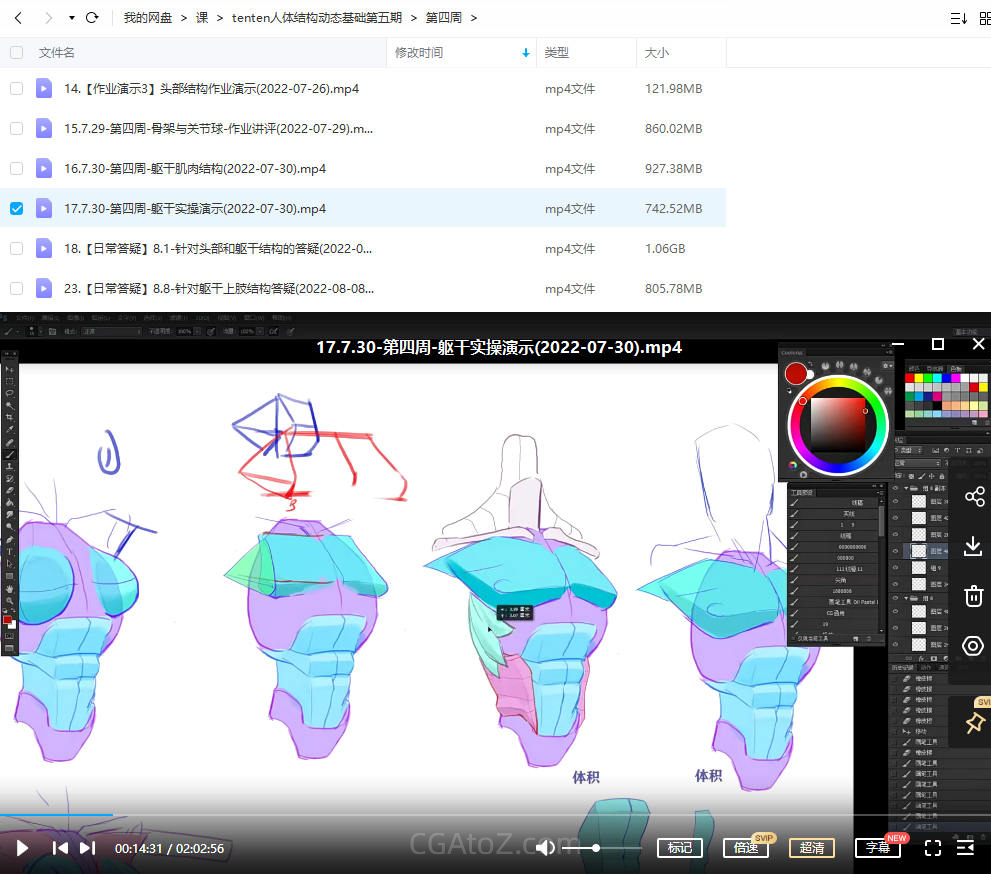Open the video playlist icon
The height and width of the screenshot is (874, 991).
pos(965,848)
